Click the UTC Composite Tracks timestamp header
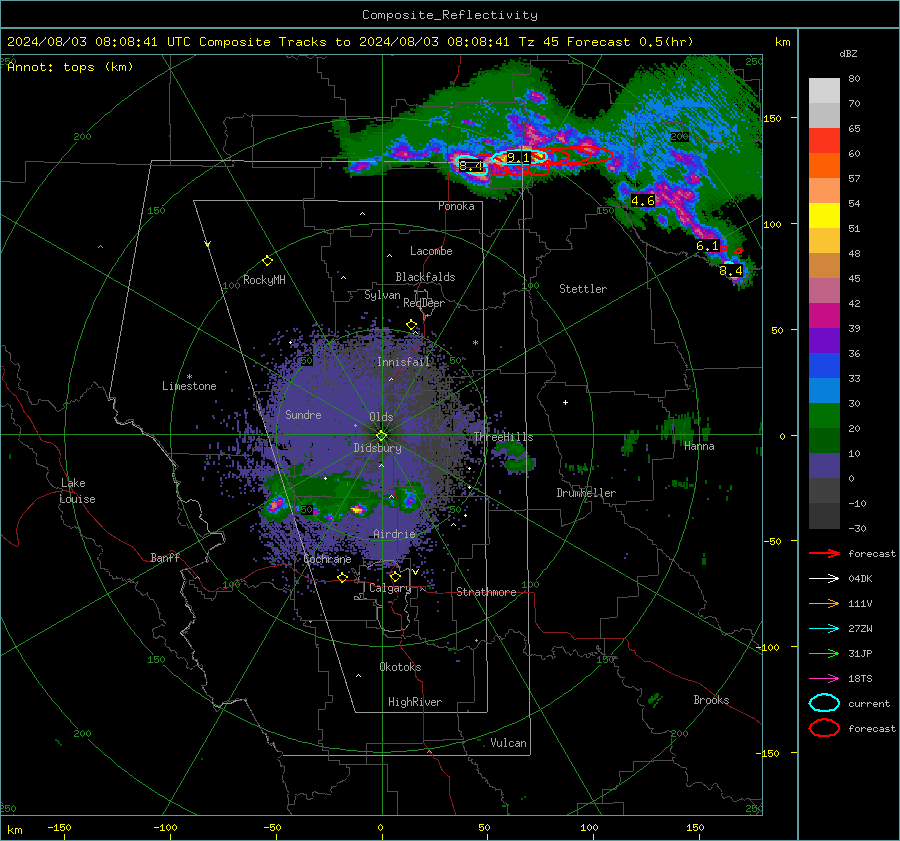This screenshot has width=900, height=841. pyautogui.click(x=350, y=42)
